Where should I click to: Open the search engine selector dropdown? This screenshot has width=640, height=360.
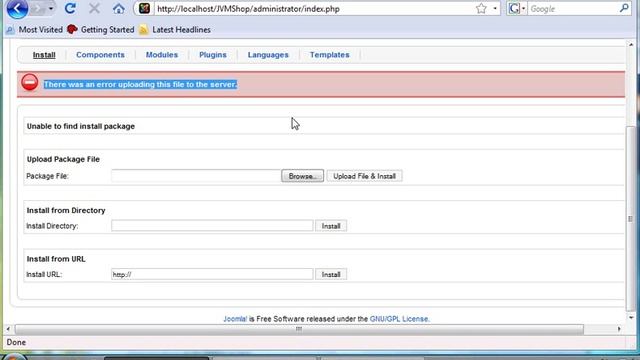517,9
